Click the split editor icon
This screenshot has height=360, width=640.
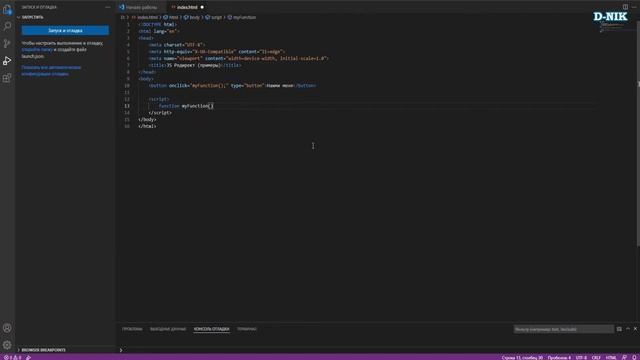click(x=625, y=7)
